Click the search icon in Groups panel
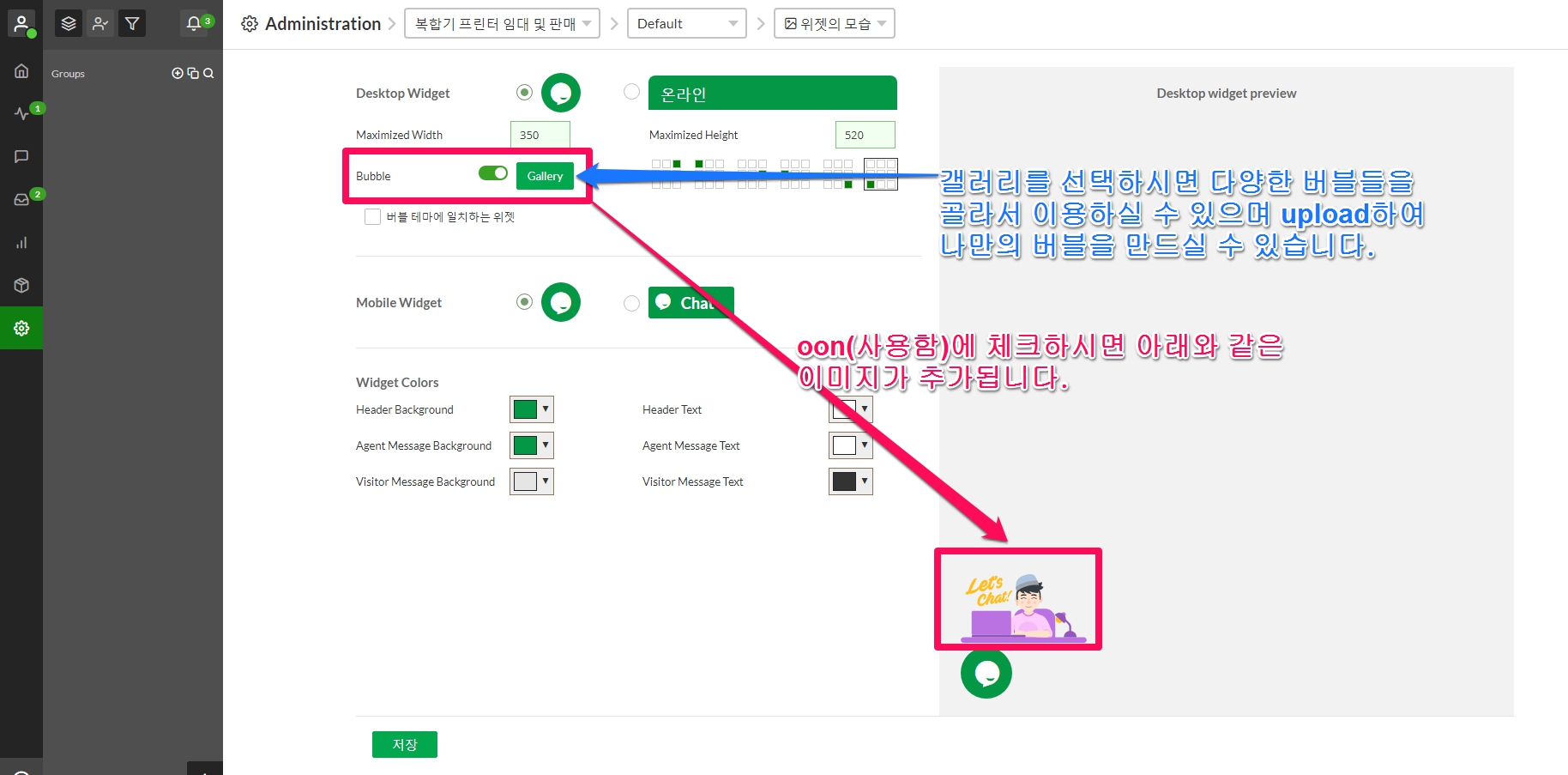 point(208,74)
